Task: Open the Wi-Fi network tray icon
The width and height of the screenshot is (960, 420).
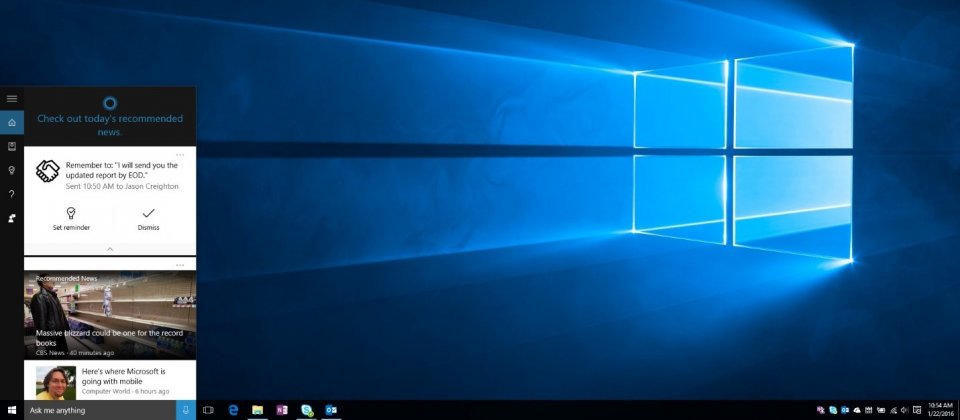Action: 893,410
